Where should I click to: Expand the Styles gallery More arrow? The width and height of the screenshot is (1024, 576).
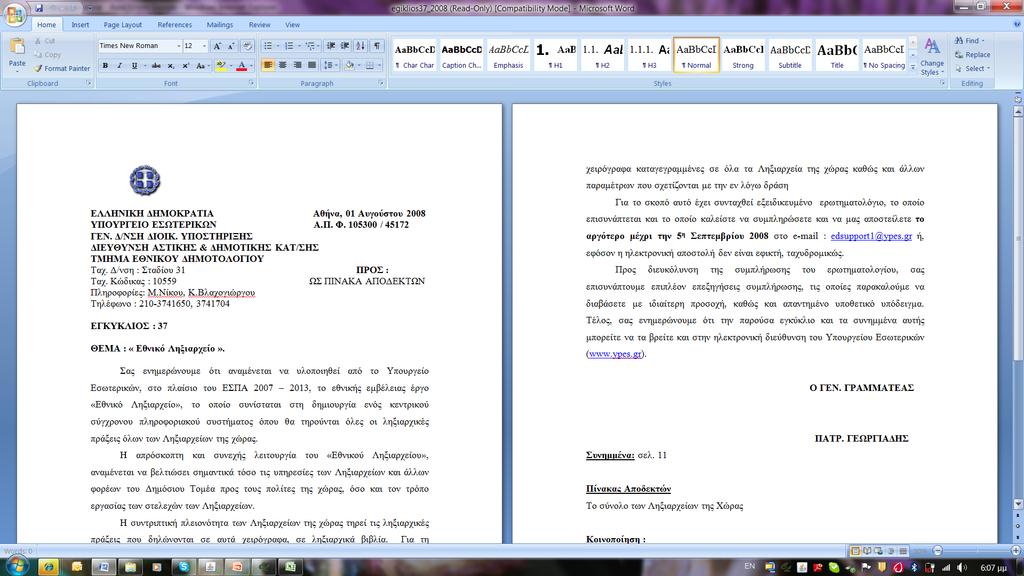tap(912, 67)
